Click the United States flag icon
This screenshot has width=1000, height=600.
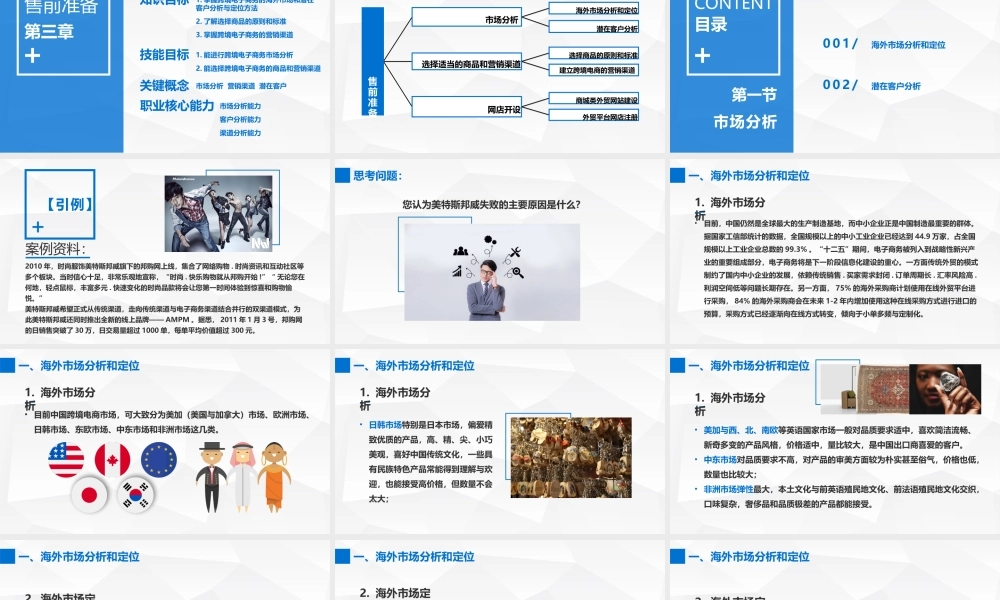tap(66, 459)
